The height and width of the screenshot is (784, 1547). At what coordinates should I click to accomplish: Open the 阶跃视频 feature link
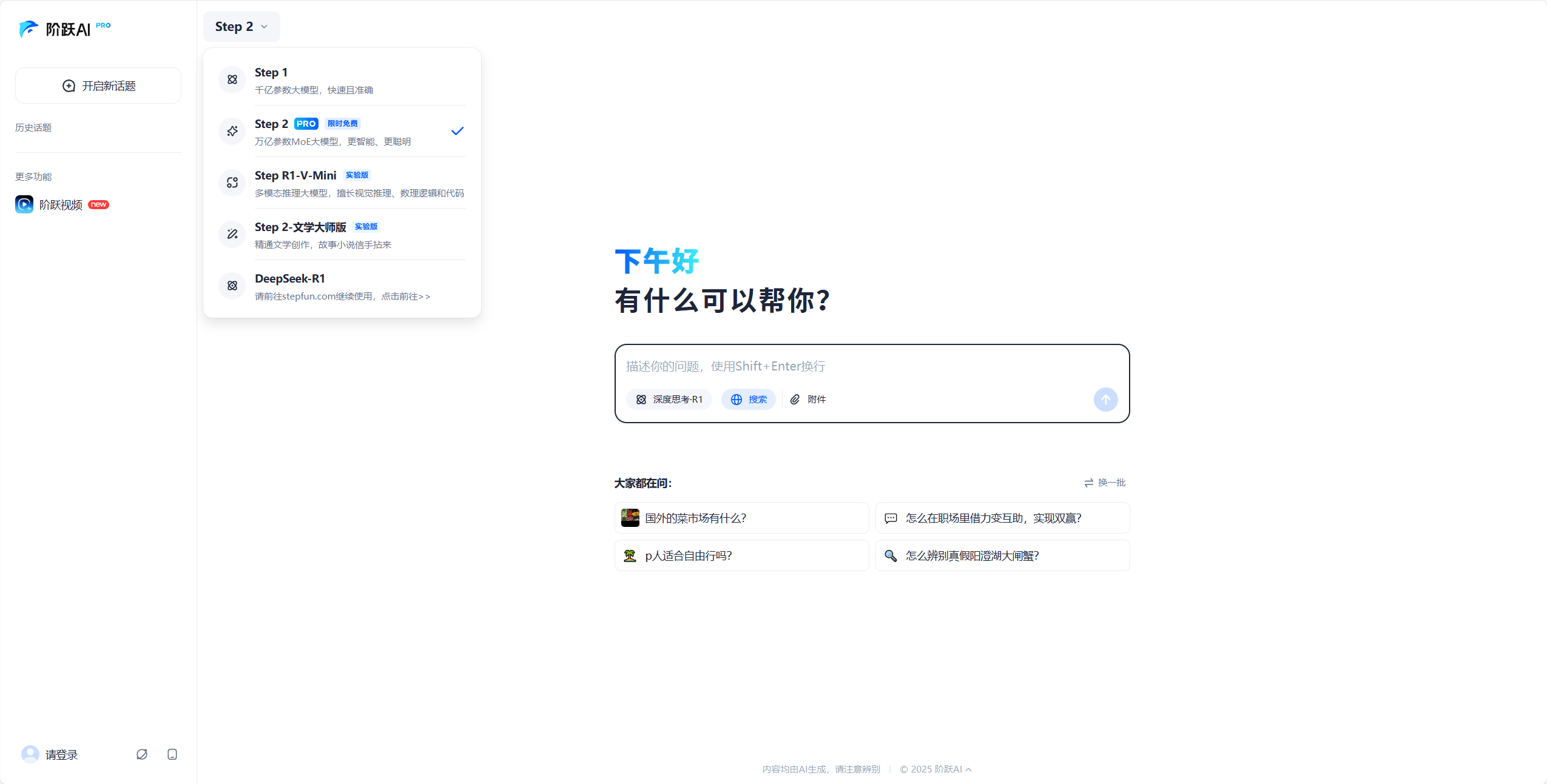[62, 204]
